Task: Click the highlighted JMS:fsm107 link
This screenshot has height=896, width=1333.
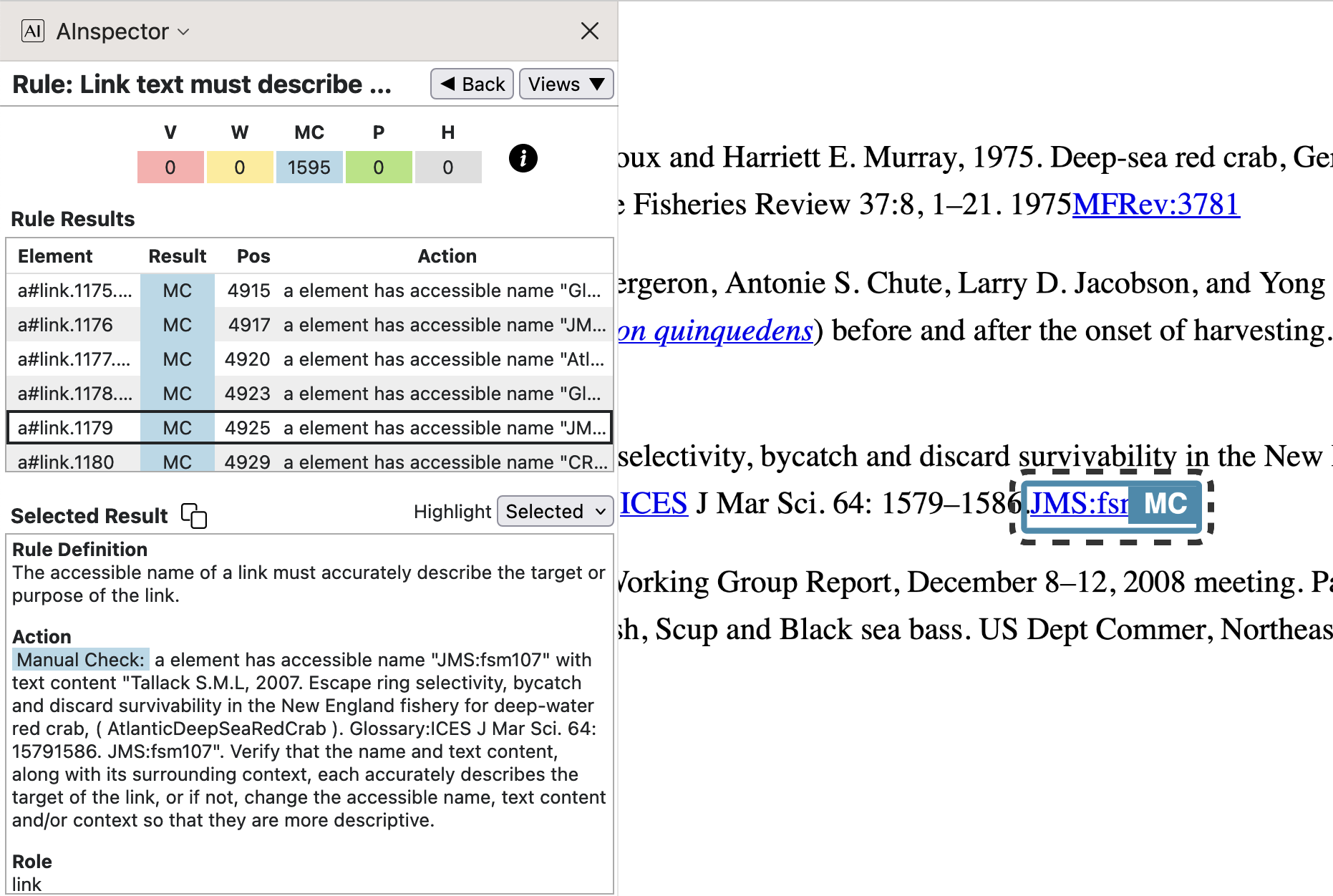Action: click(1077, 504)
